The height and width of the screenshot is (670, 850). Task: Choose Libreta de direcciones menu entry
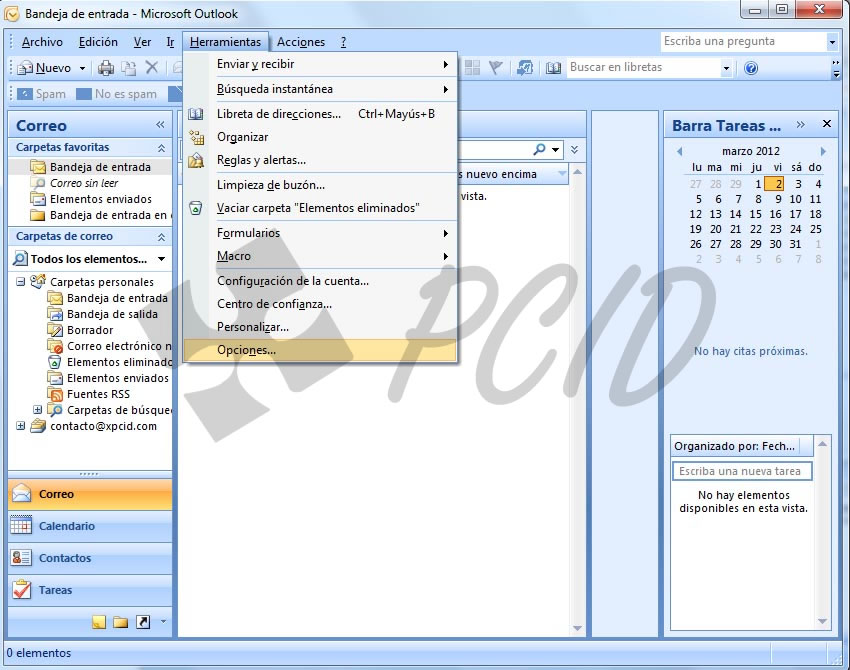click(320, 114)
